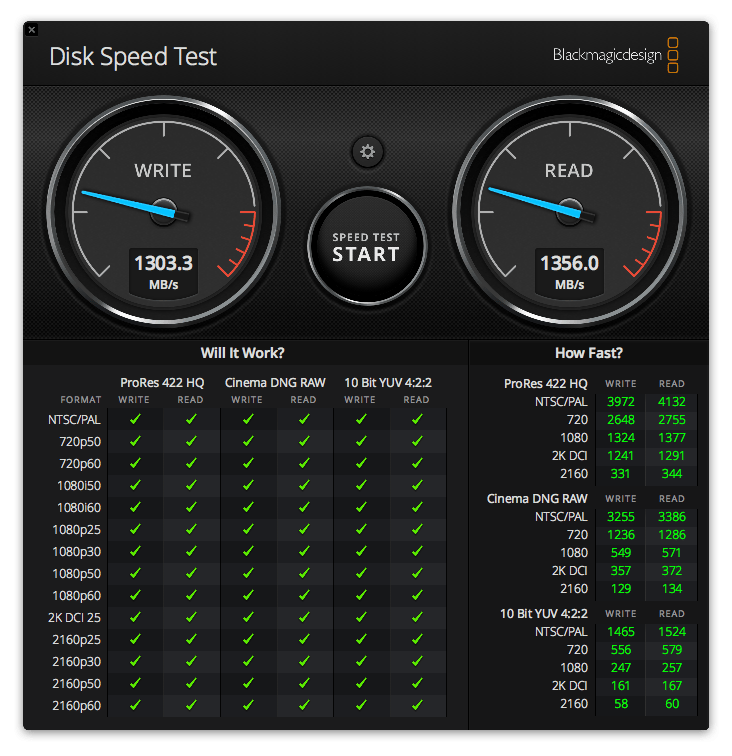Click ProRes 422 HQ read checkmark for 720p50
This screenshot has width=732, height=756.
[x=191, y=441]
